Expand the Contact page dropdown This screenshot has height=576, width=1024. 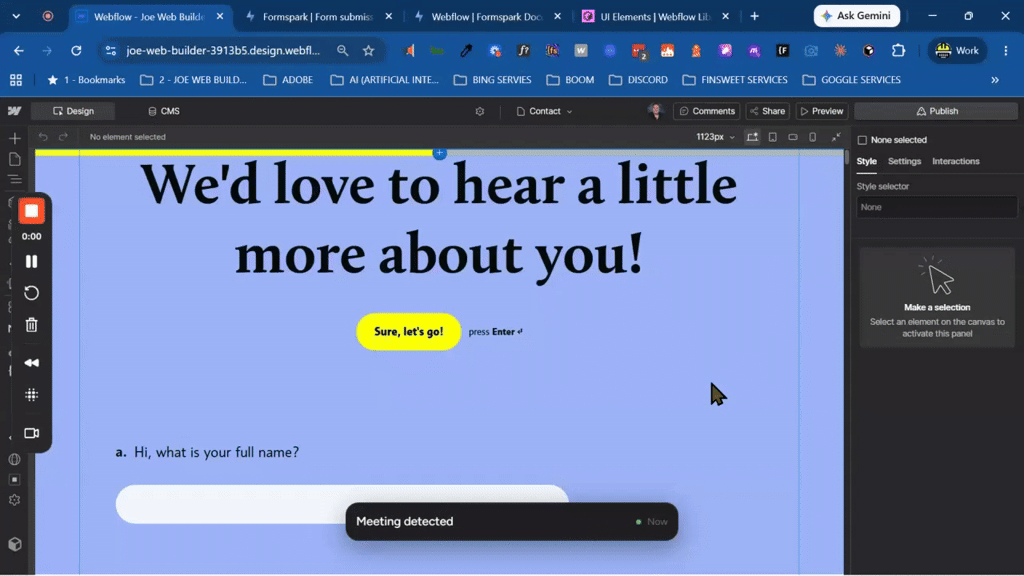pos(544,111)
